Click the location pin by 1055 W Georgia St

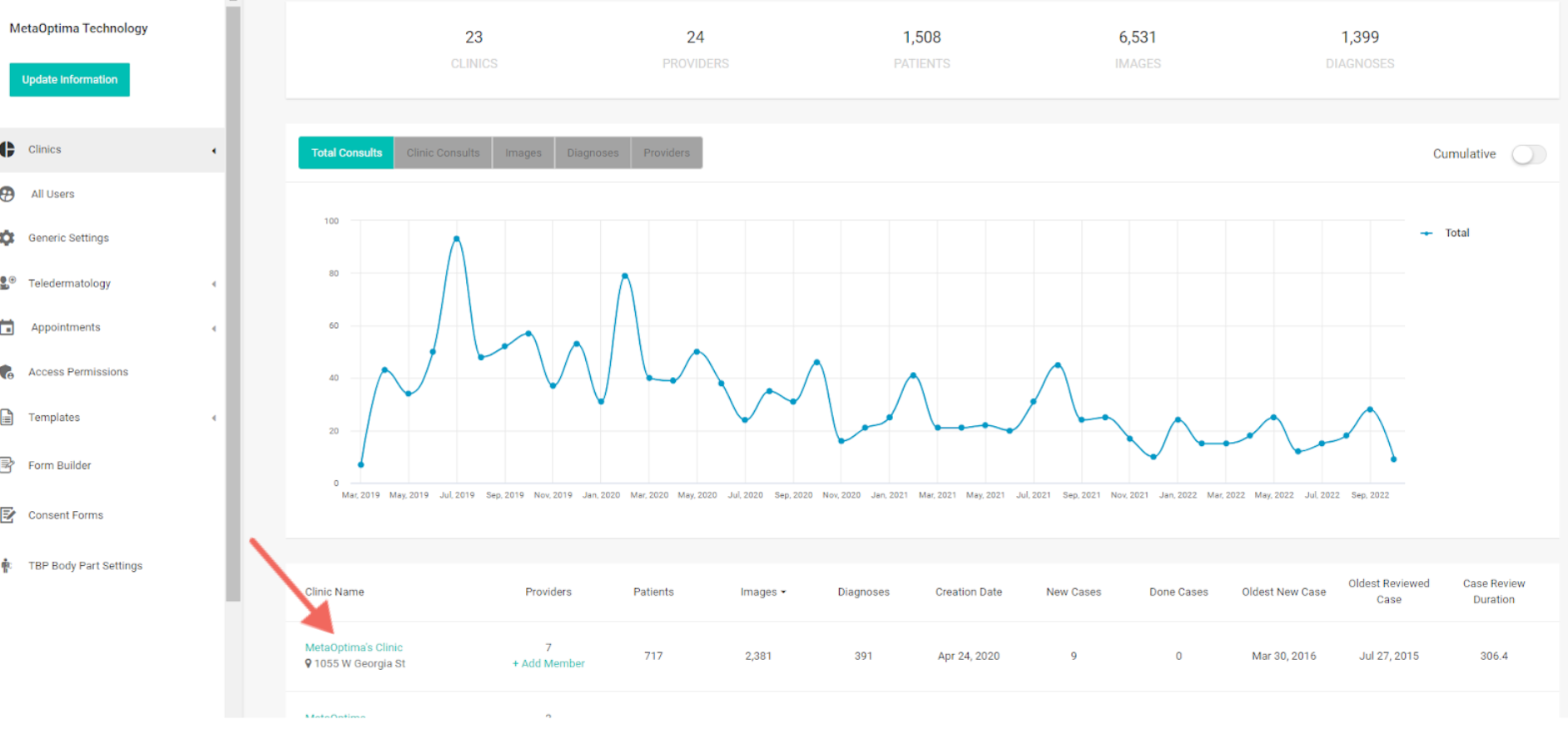308,663
